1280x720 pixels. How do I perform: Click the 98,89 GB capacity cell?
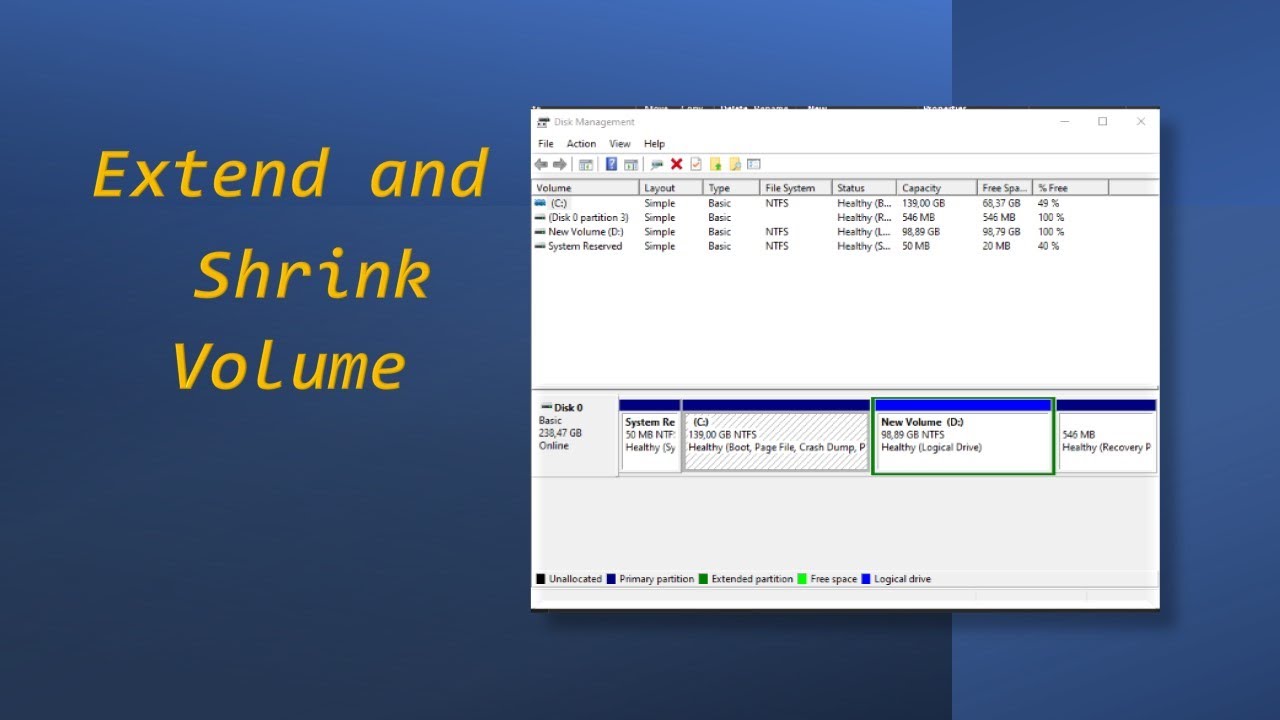921,232
